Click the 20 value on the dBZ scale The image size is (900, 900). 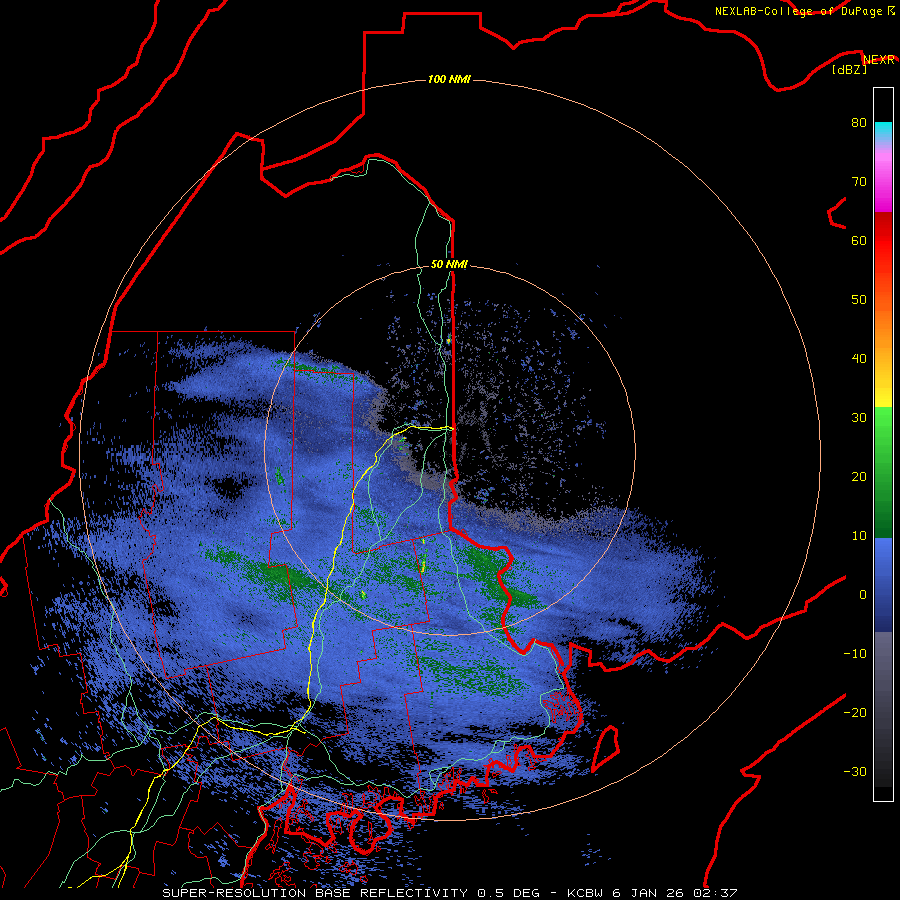[859, 476]
